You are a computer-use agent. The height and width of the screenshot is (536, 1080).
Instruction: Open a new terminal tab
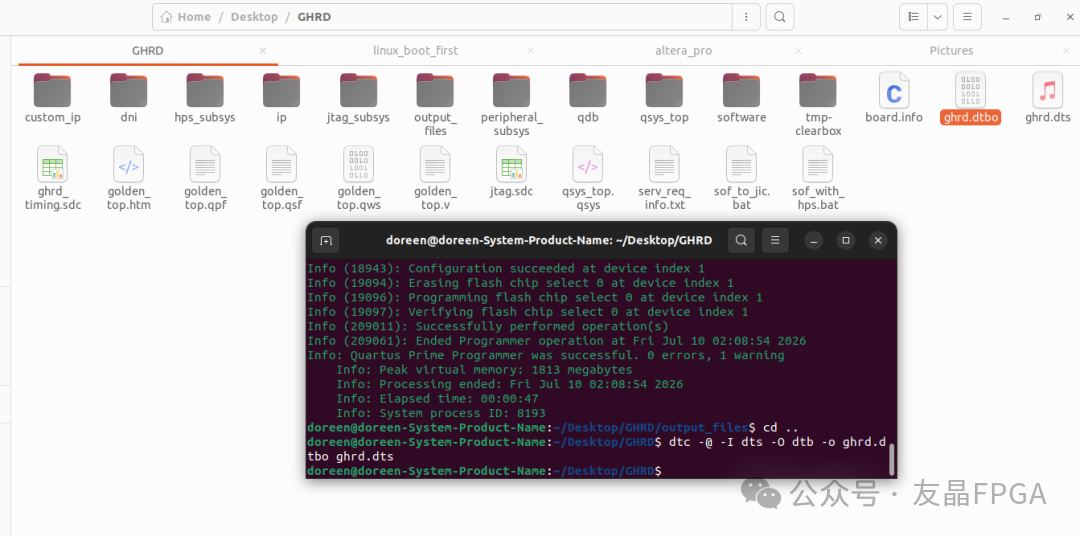[326, 240]
